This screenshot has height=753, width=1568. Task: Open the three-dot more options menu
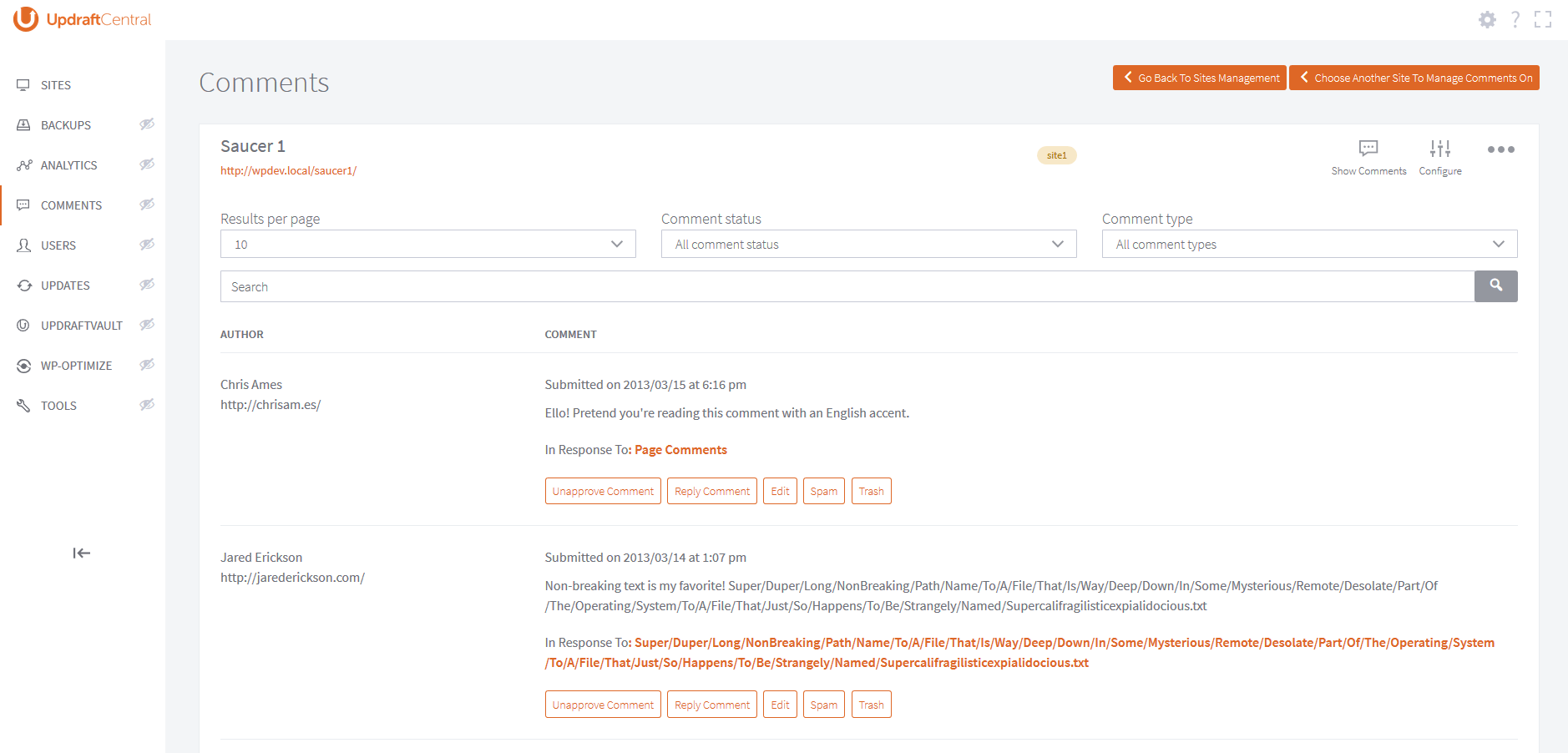[x=1500, y=149]
